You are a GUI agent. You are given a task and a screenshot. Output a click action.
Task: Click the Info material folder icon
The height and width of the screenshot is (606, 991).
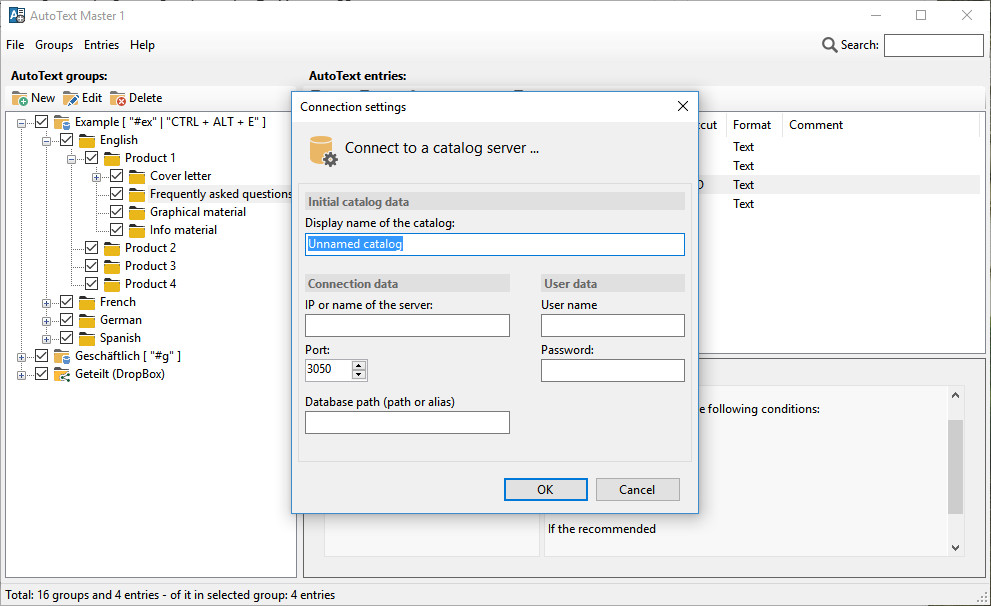(137, 230)
